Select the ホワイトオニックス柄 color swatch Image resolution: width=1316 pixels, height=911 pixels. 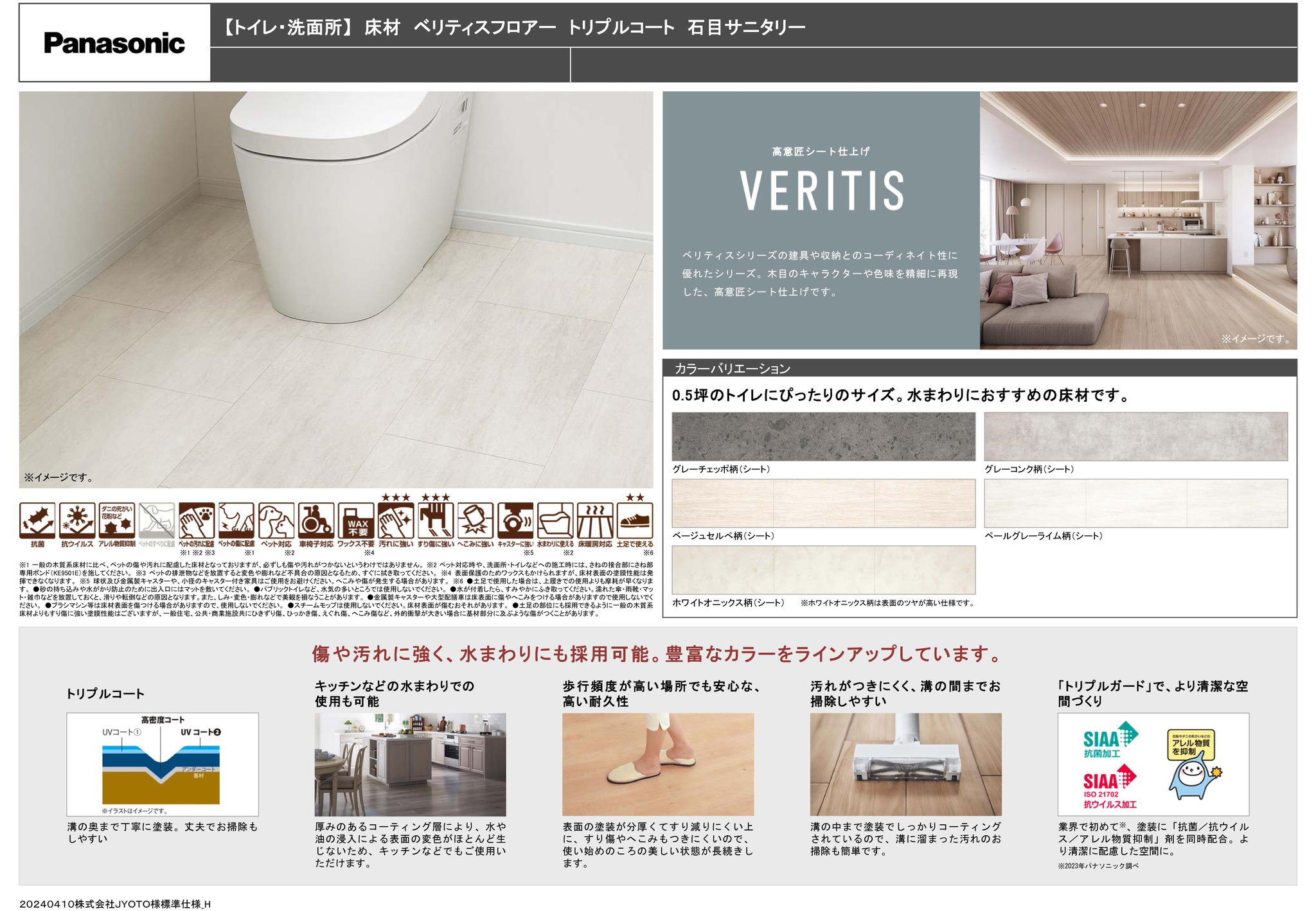point(823,570)
